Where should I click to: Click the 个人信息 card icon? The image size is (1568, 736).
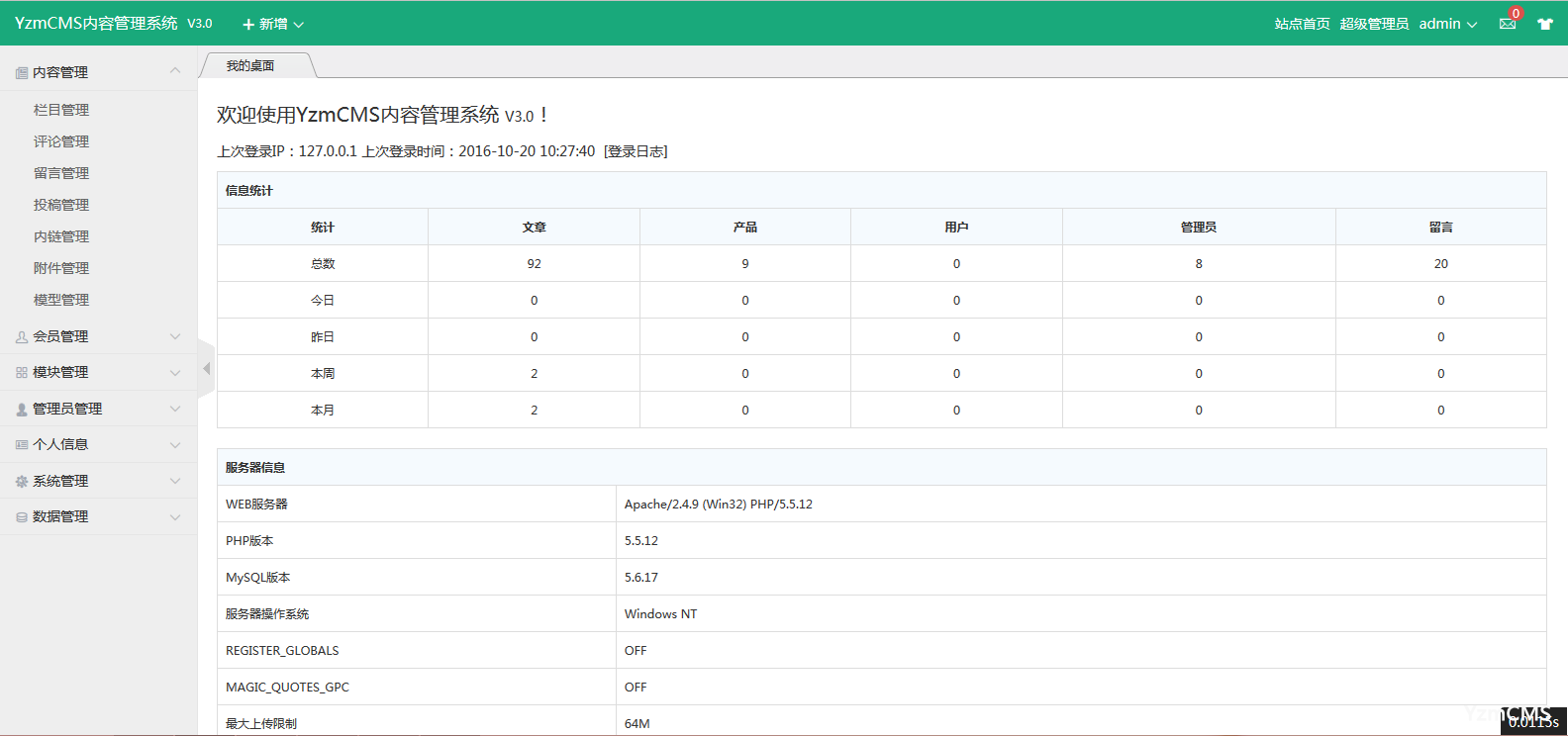point(22,445)
